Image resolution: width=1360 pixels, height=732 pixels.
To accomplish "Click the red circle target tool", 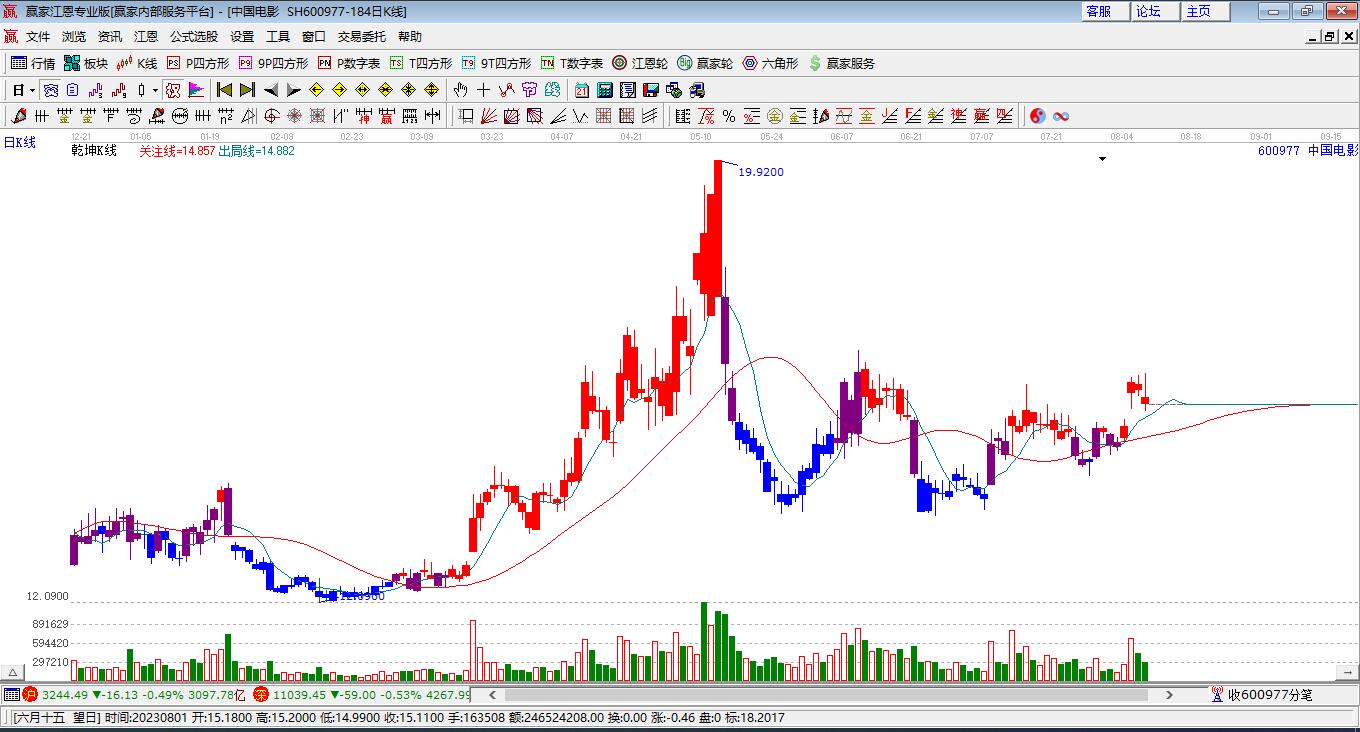I will [271, 116].
